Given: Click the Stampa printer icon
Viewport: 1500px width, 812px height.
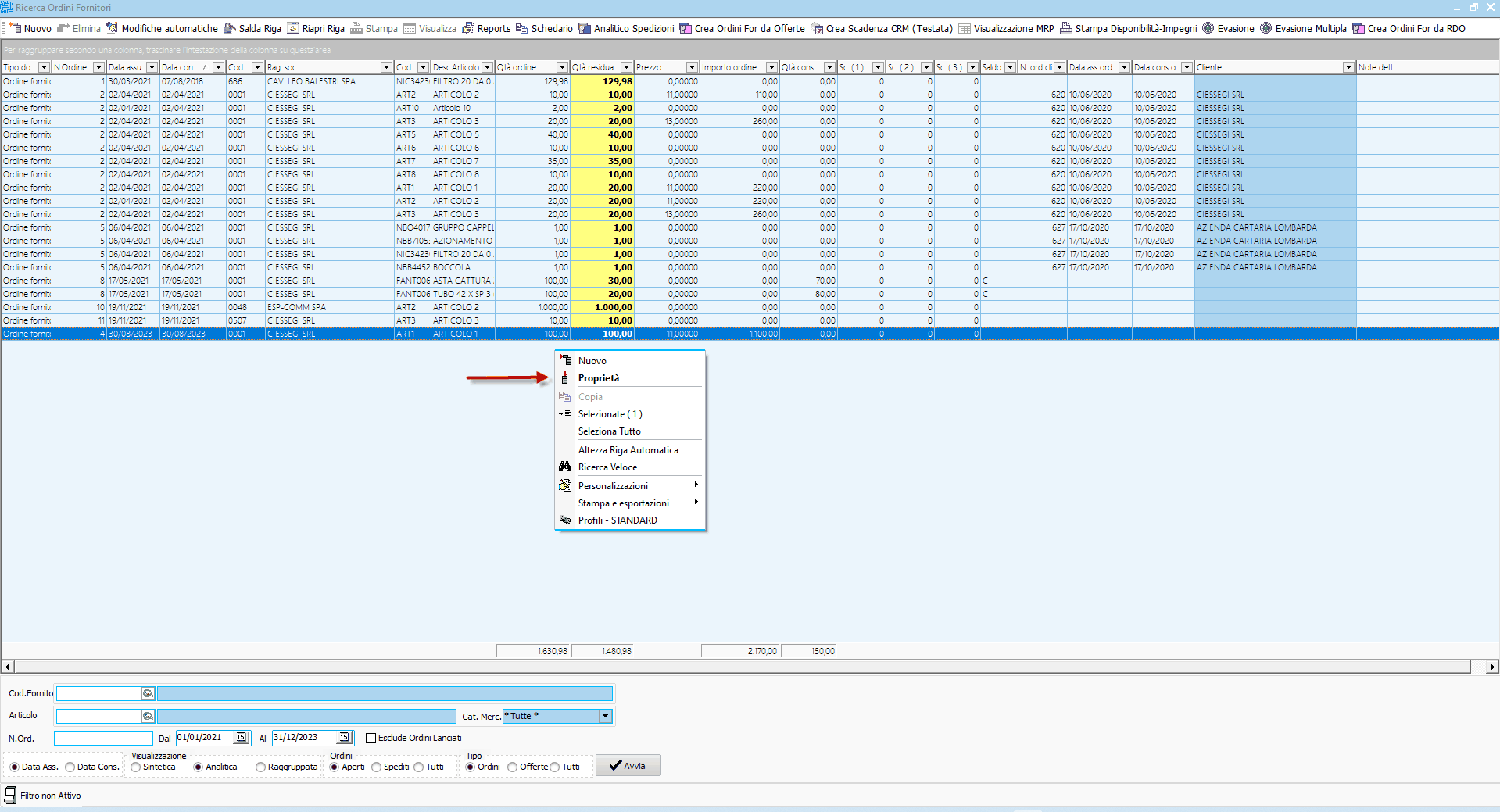Looking at the screenshot, I should (356, 28).
